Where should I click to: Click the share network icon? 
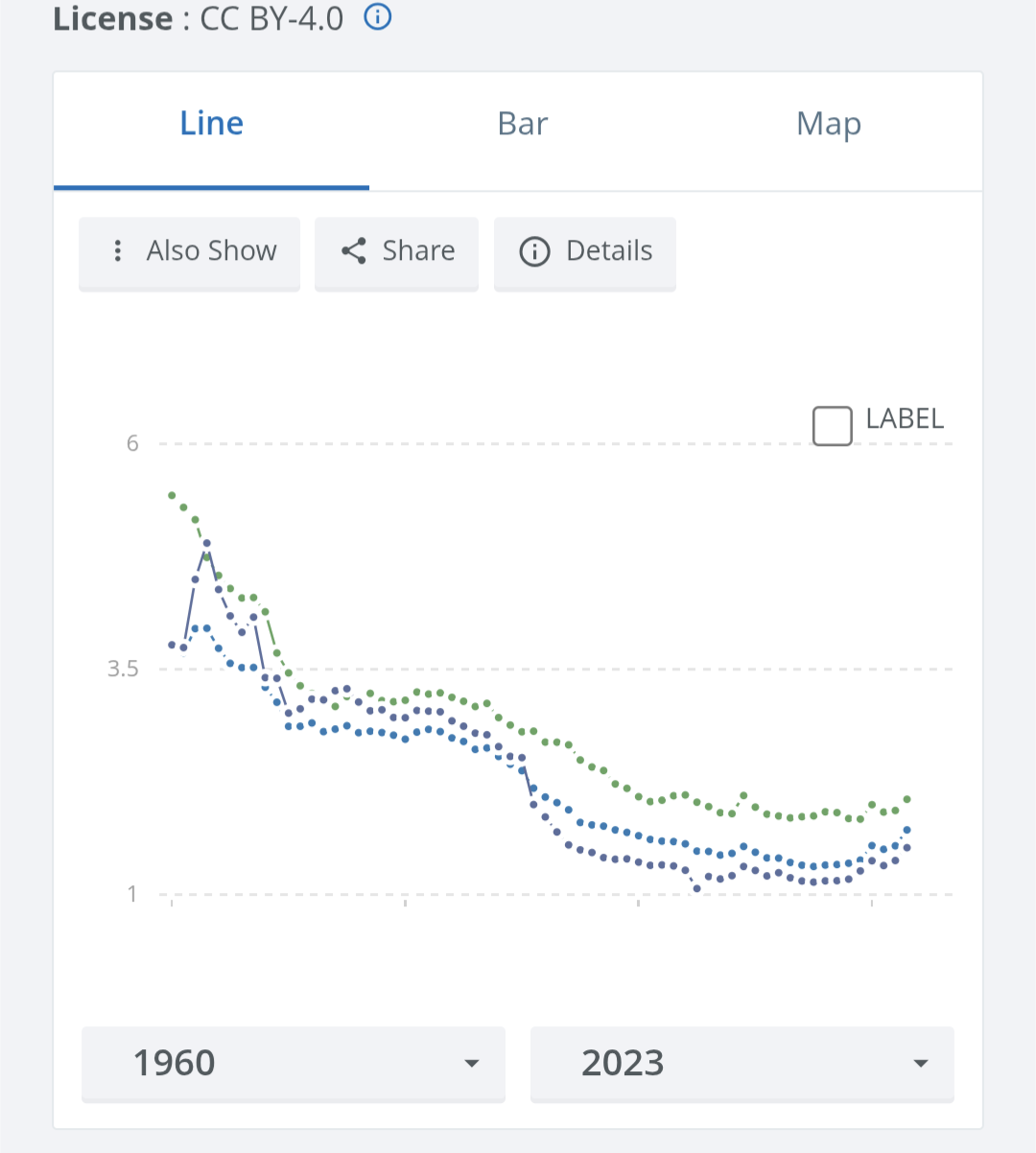(354, 251)
